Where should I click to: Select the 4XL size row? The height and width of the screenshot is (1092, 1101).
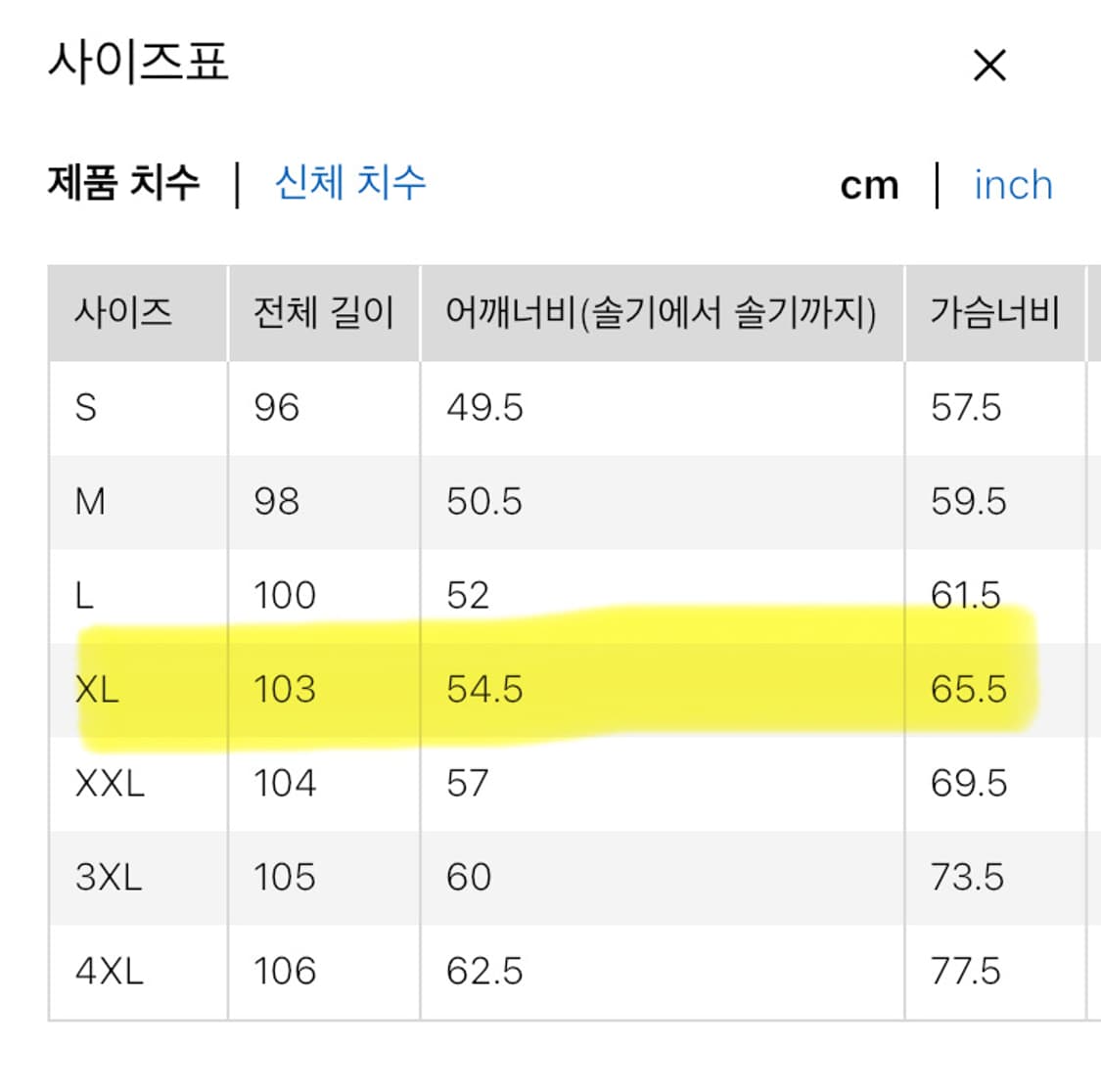(108, 971)
